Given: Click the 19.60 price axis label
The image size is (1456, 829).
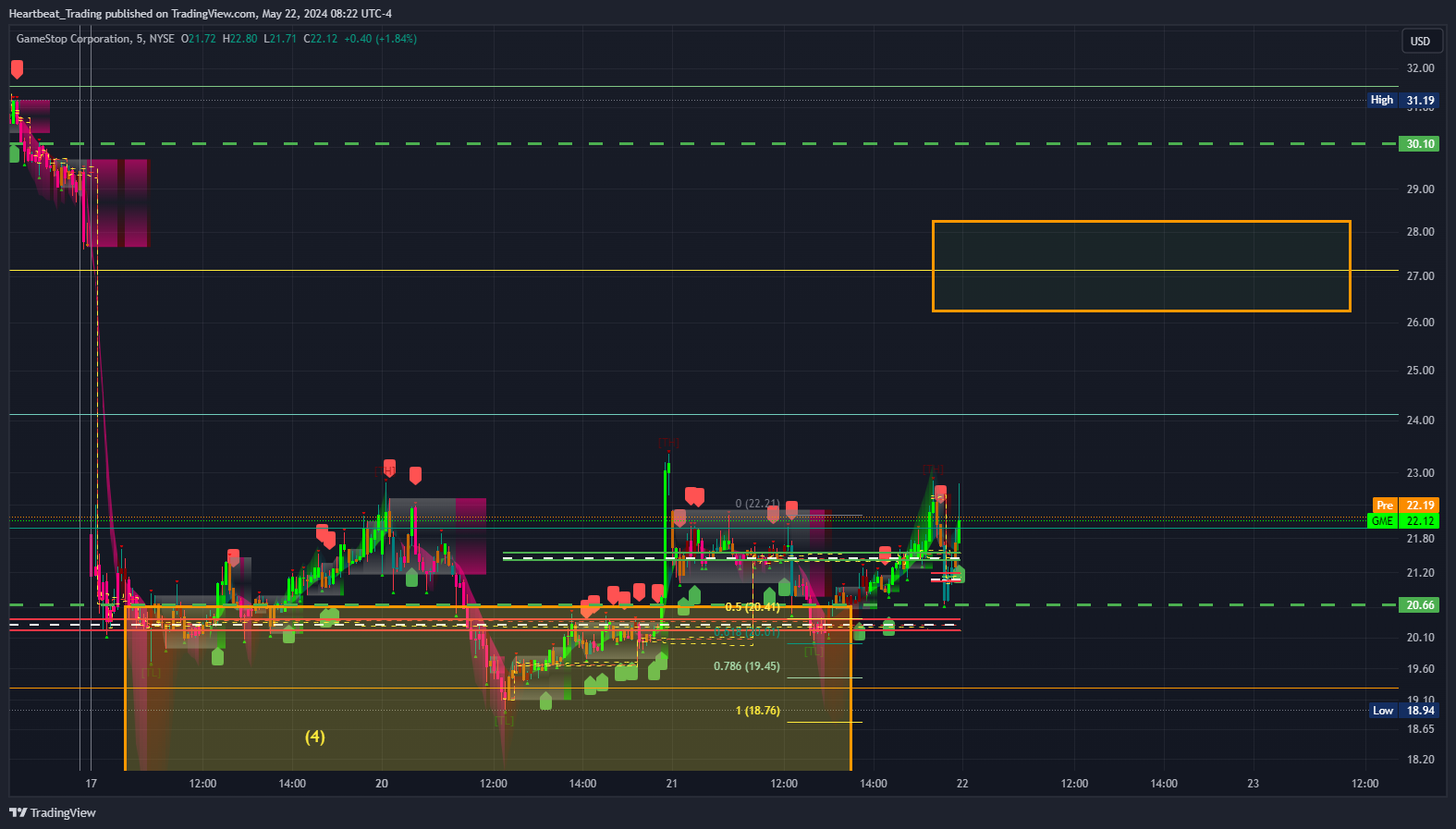Looking at the screenshot, I should tap(1420, 669).
